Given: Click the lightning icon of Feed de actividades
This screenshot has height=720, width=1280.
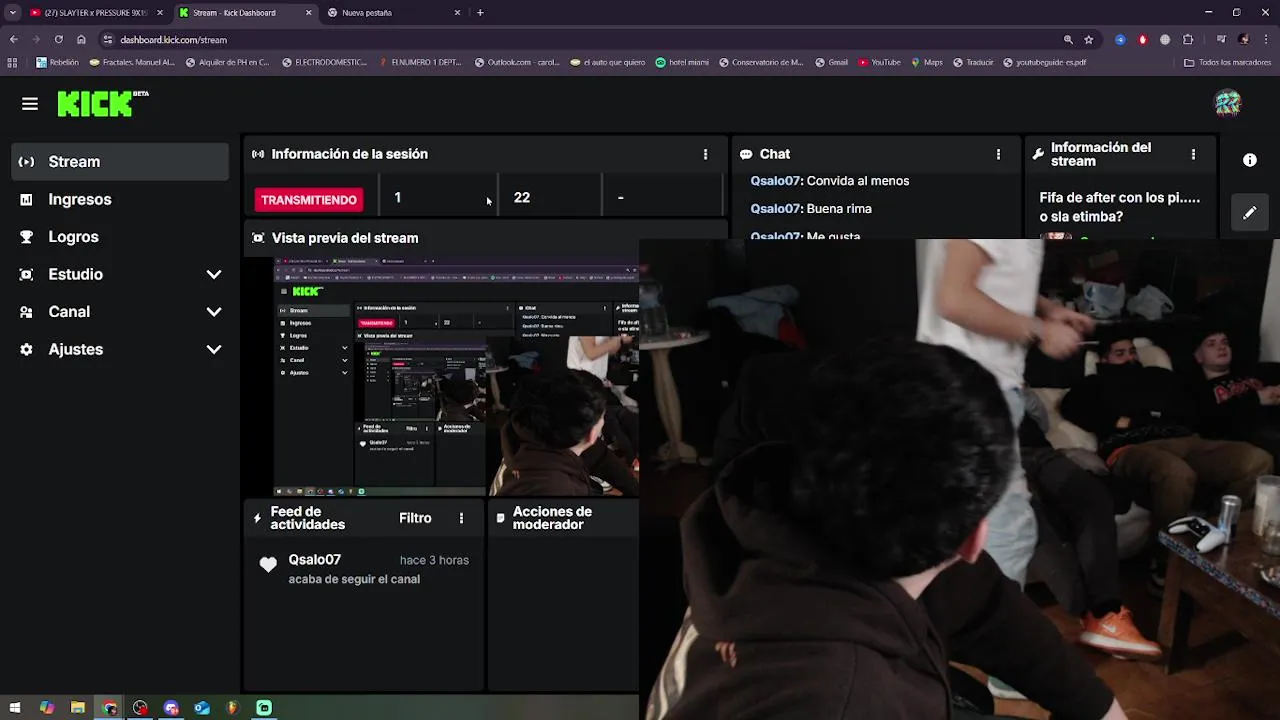Looking at the screenshot, I should point(257,518).
